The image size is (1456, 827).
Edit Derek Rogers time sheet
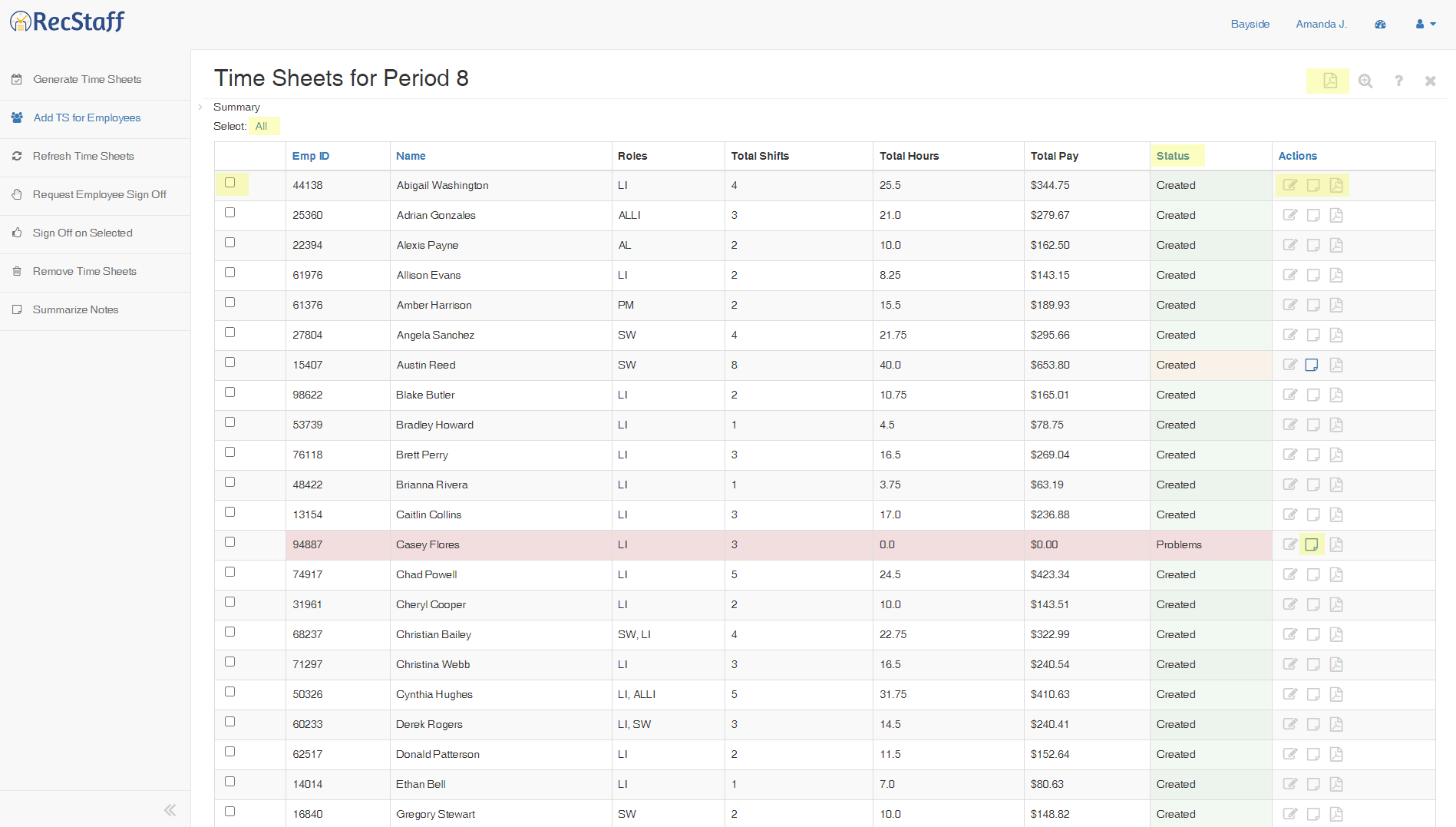(1290, 724)
